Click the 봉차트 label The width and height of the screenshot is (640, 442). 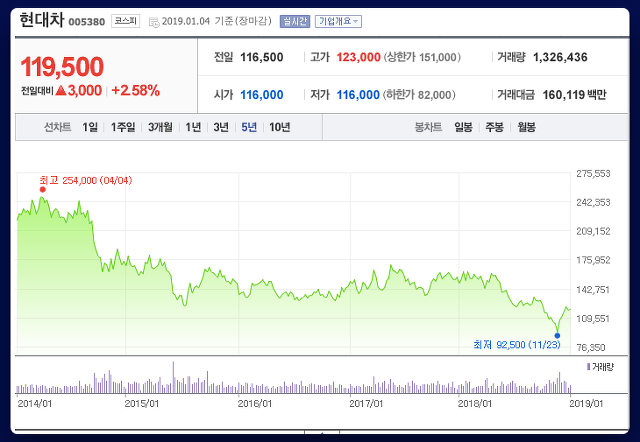pos(428,127)
